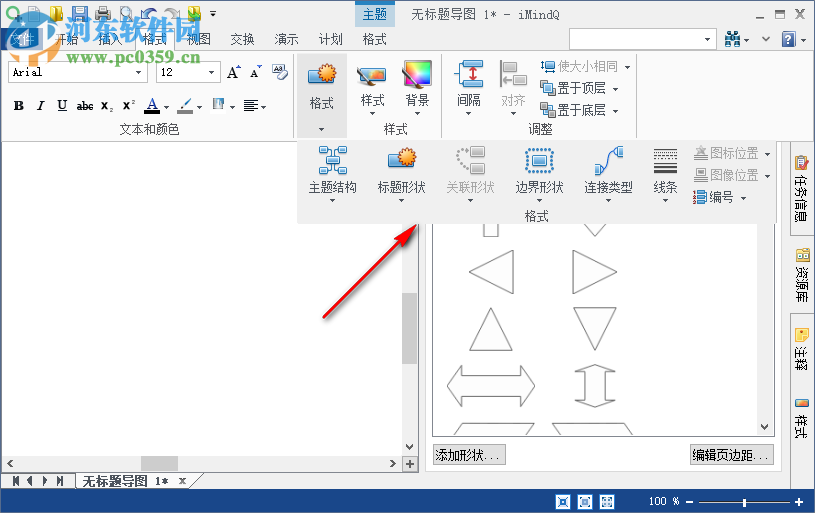The height and width of the screenshot is (513, 815).
Task: Click the zoom slider handle
Action: pyautogui.click(x=744, y=502)
